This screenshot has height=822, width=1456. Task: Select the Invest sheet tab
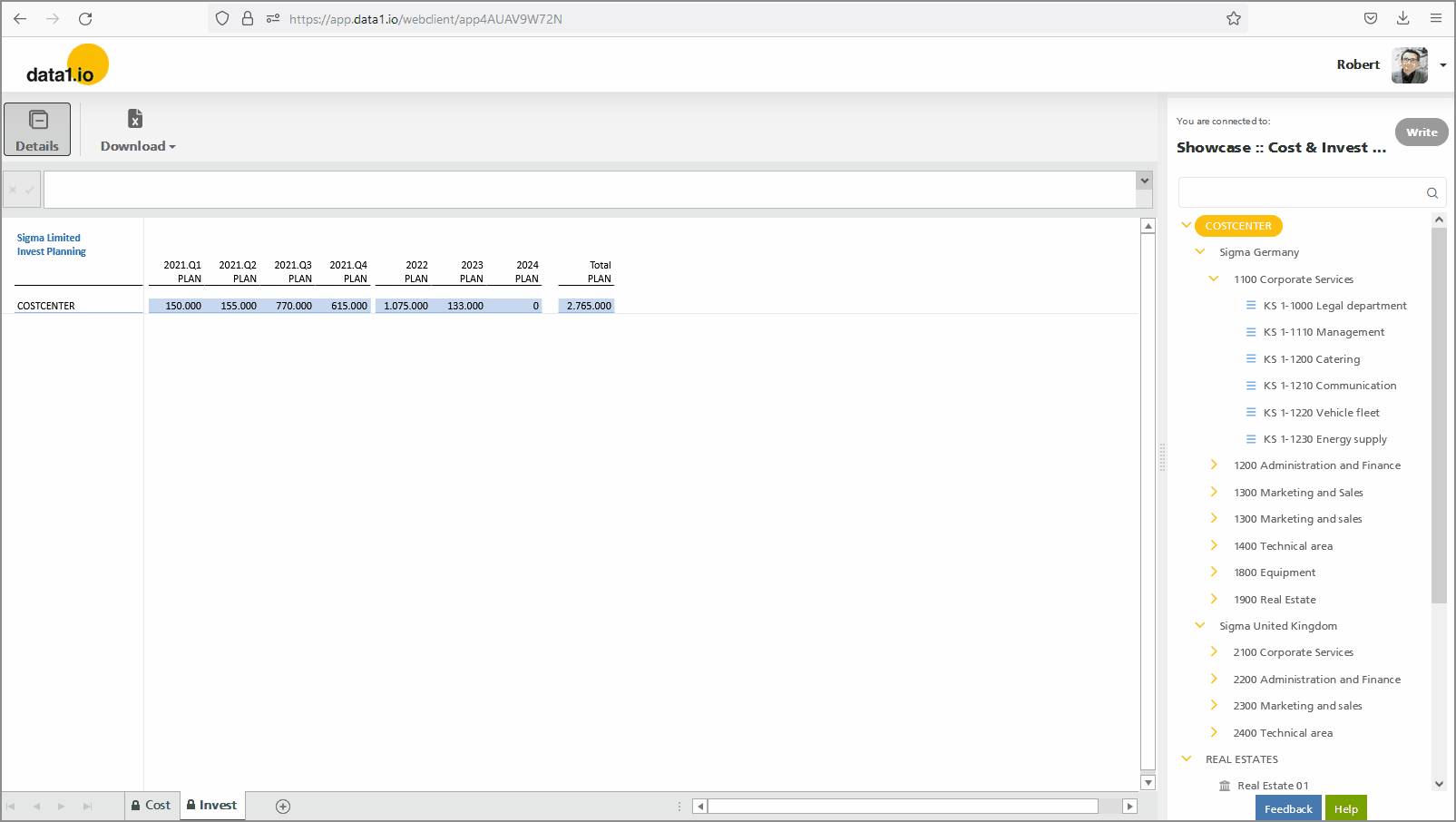(x=211, y=806)
